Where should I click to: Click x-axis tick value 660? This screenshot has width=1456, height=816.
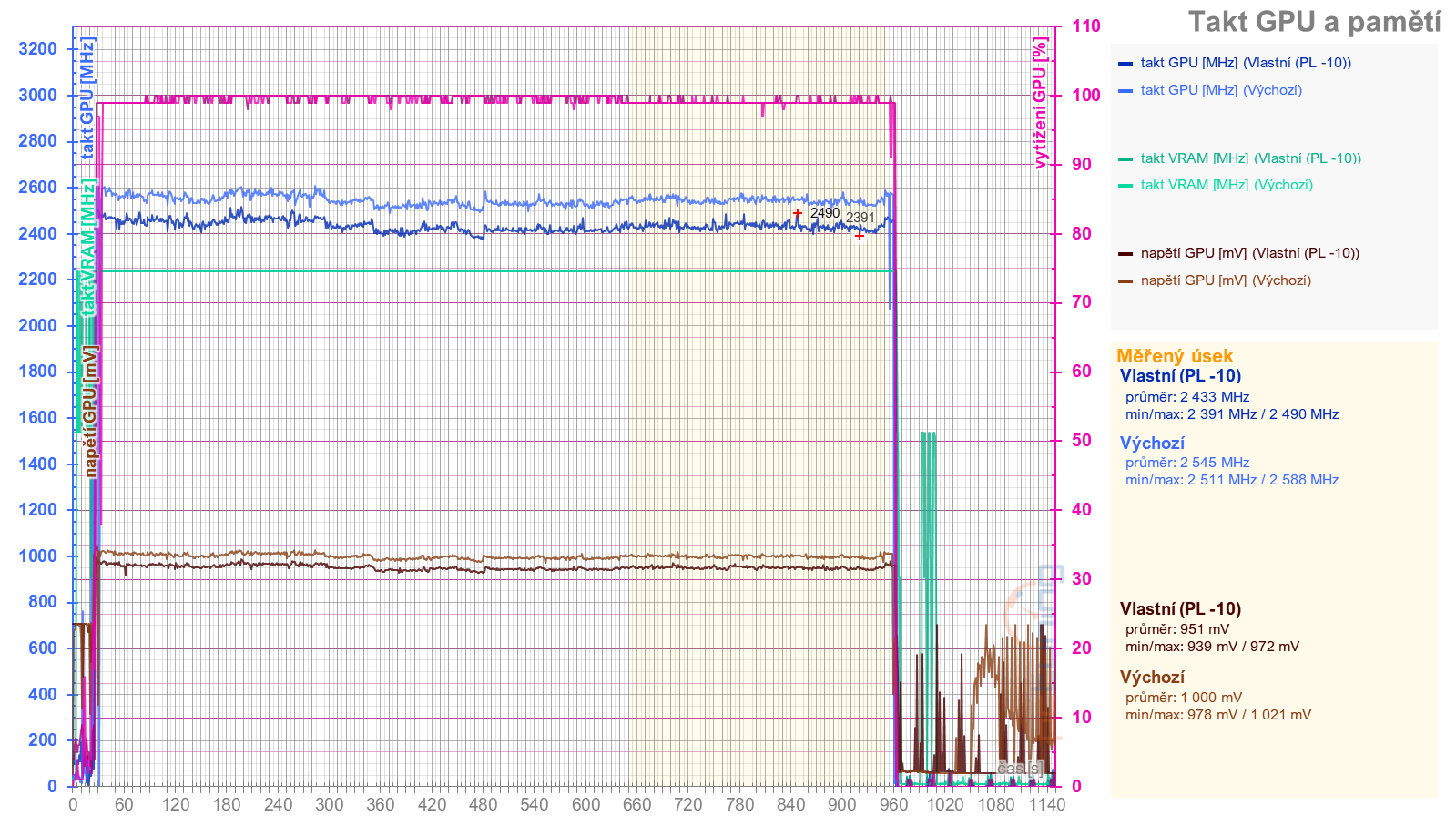click(x=636, y=804)
